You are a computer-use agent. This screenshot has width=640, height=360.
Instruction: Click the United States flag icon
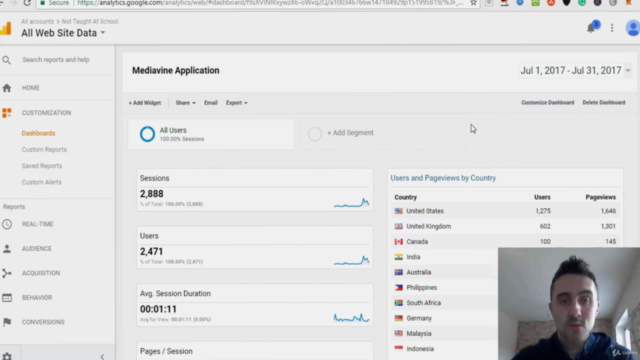tap(398, 211)
